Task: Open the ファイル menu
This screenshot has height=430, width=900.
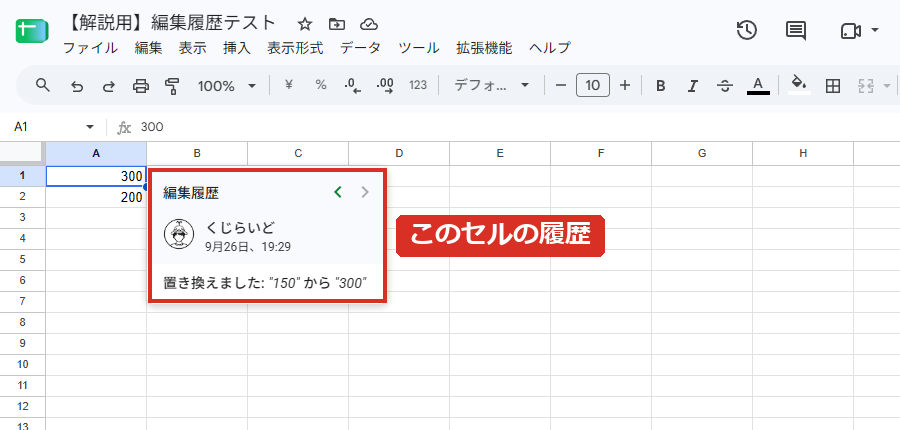Action: (x=90, y=48)
